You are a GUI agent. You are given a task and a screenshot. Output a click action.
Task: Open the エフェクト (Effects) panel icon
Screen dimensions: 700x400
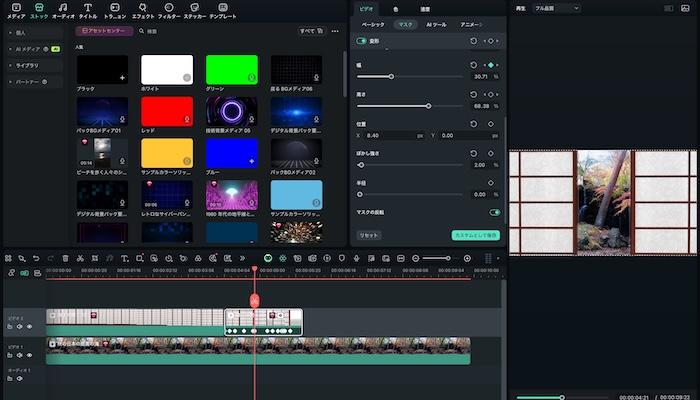click(142, 10)
